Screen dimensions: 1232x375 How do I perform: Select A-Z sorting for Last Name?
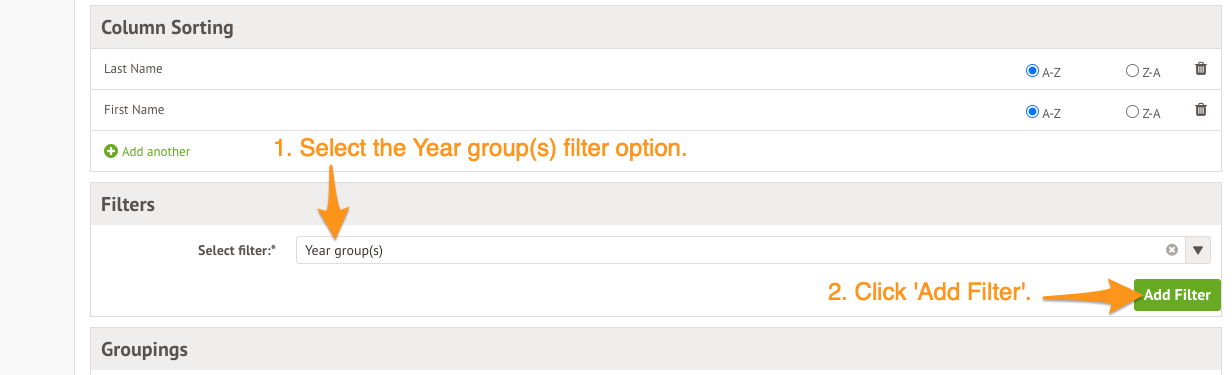point(1032,71)
